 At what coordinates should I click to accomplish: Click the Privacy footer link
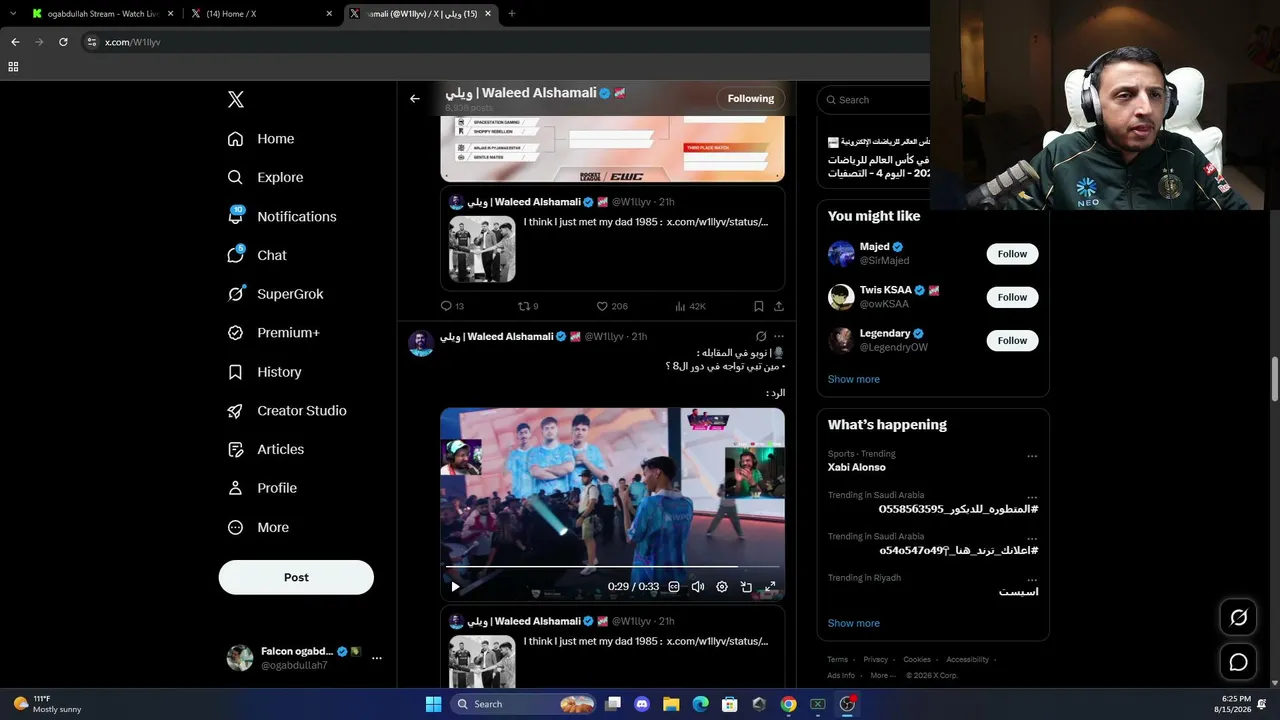click(x=876, y=660)
